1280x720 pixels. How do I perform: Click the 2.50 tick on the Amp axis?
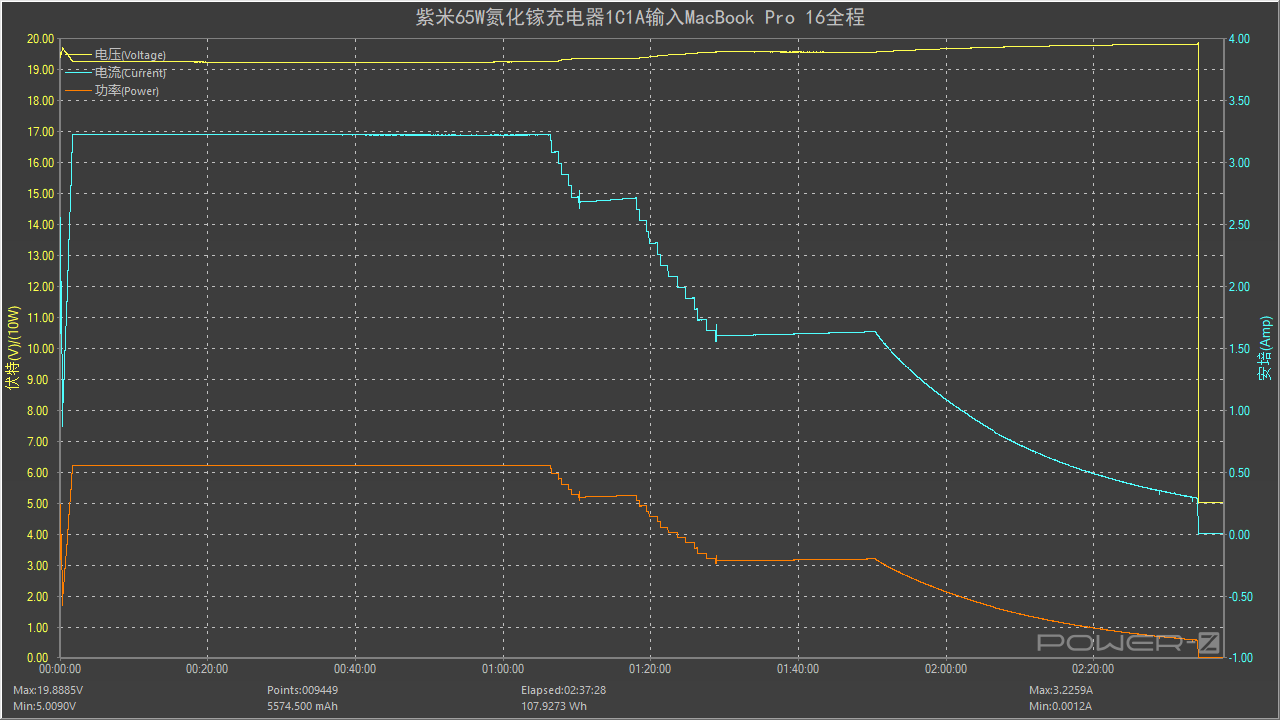click(1239, 225)
